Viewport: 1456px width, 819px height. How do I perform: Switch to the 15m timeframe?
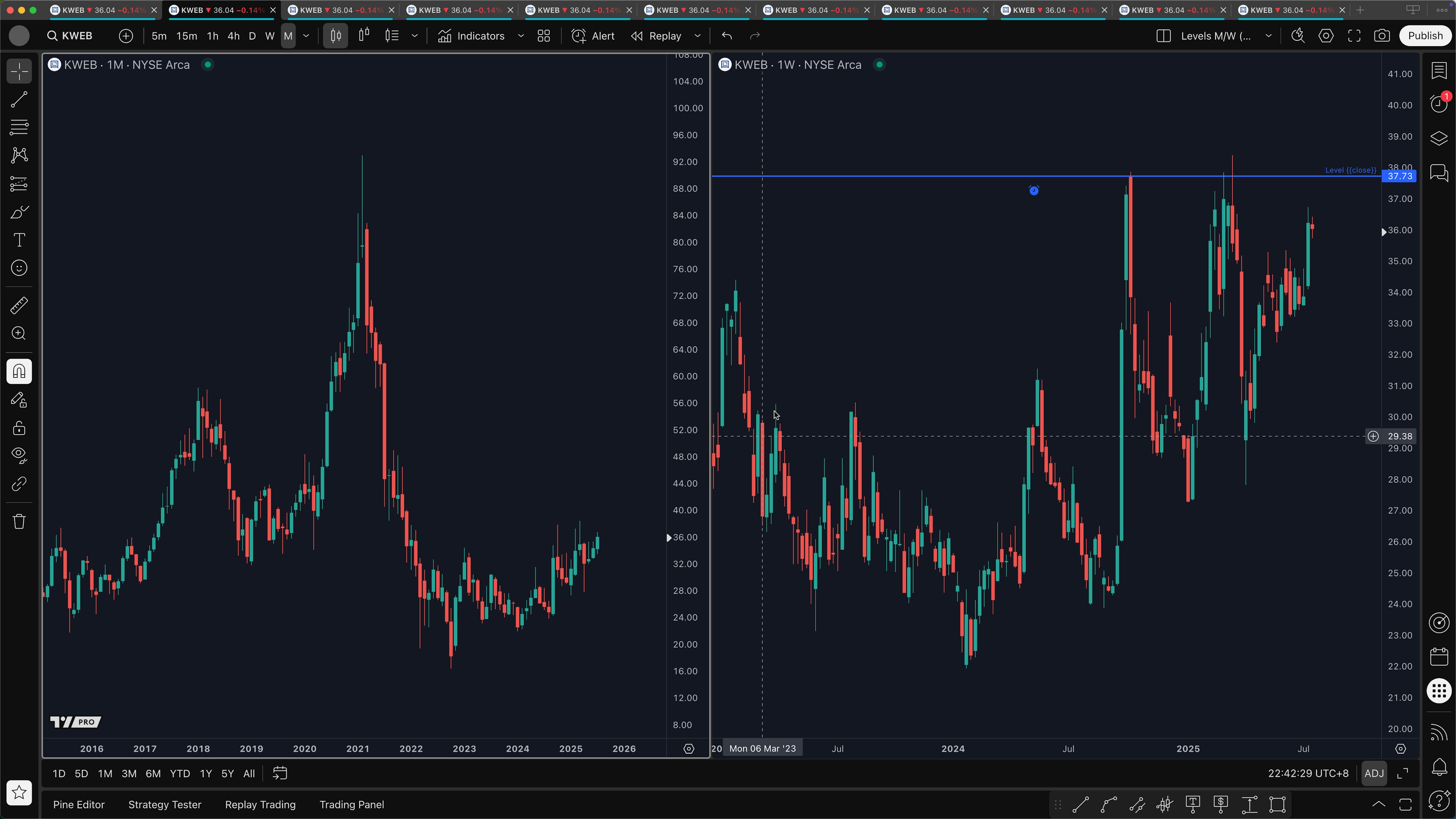[187, 36]
